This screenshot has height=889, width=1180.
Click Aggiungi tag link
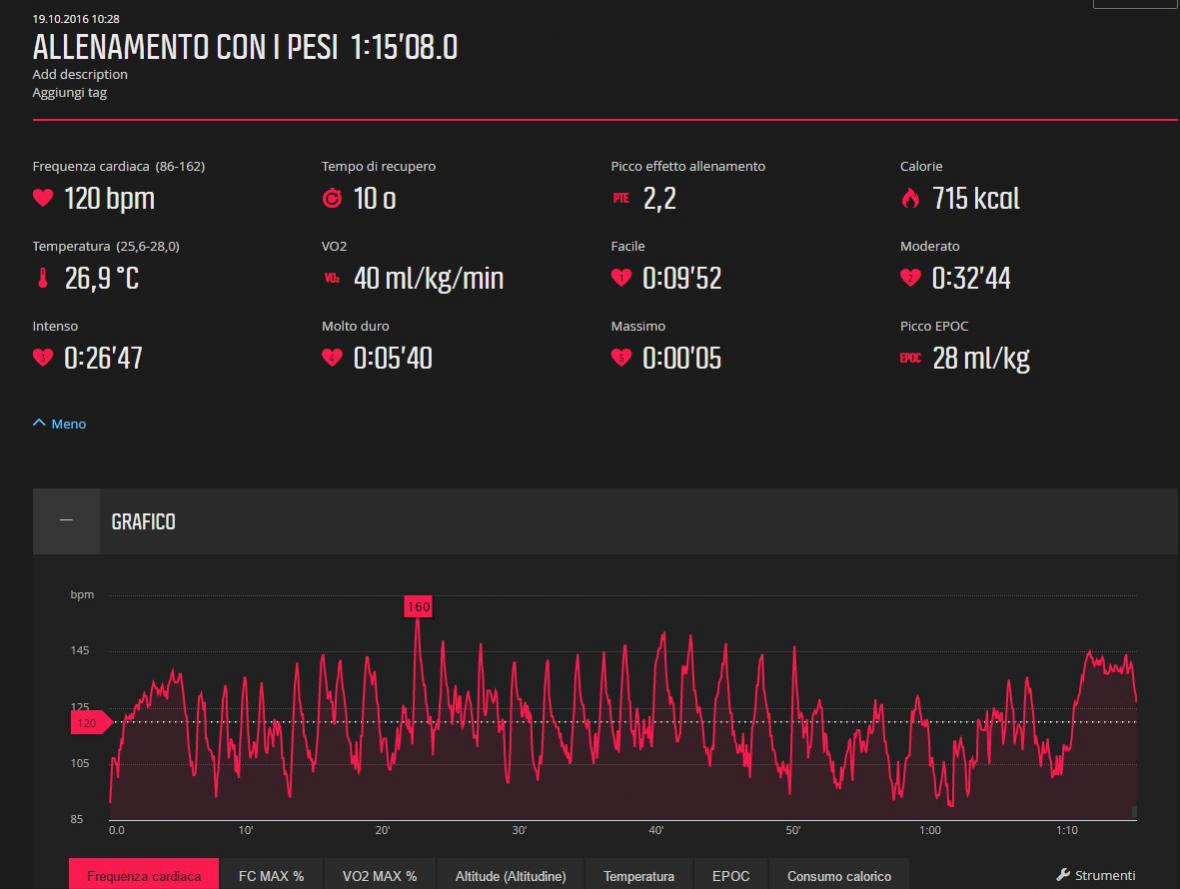coord(69,92)
